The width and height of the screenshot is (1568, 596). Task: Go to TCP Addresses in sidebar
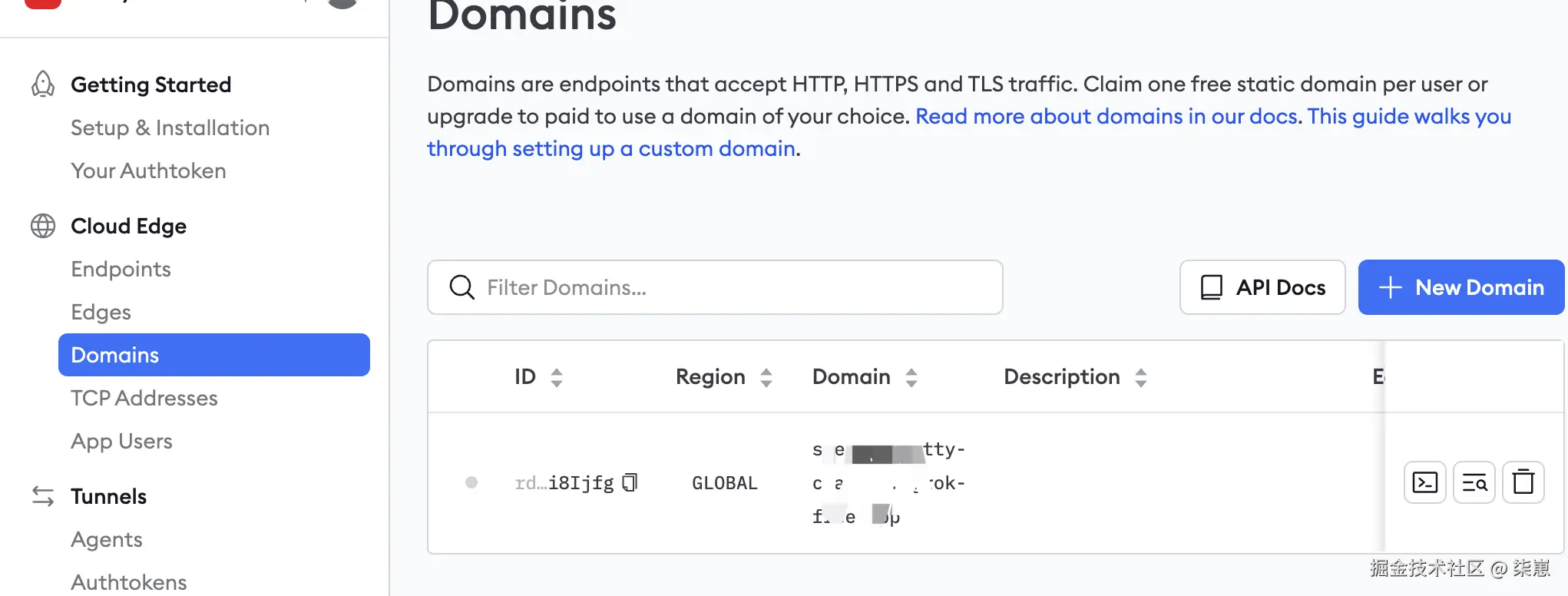[x=144, y=398]
